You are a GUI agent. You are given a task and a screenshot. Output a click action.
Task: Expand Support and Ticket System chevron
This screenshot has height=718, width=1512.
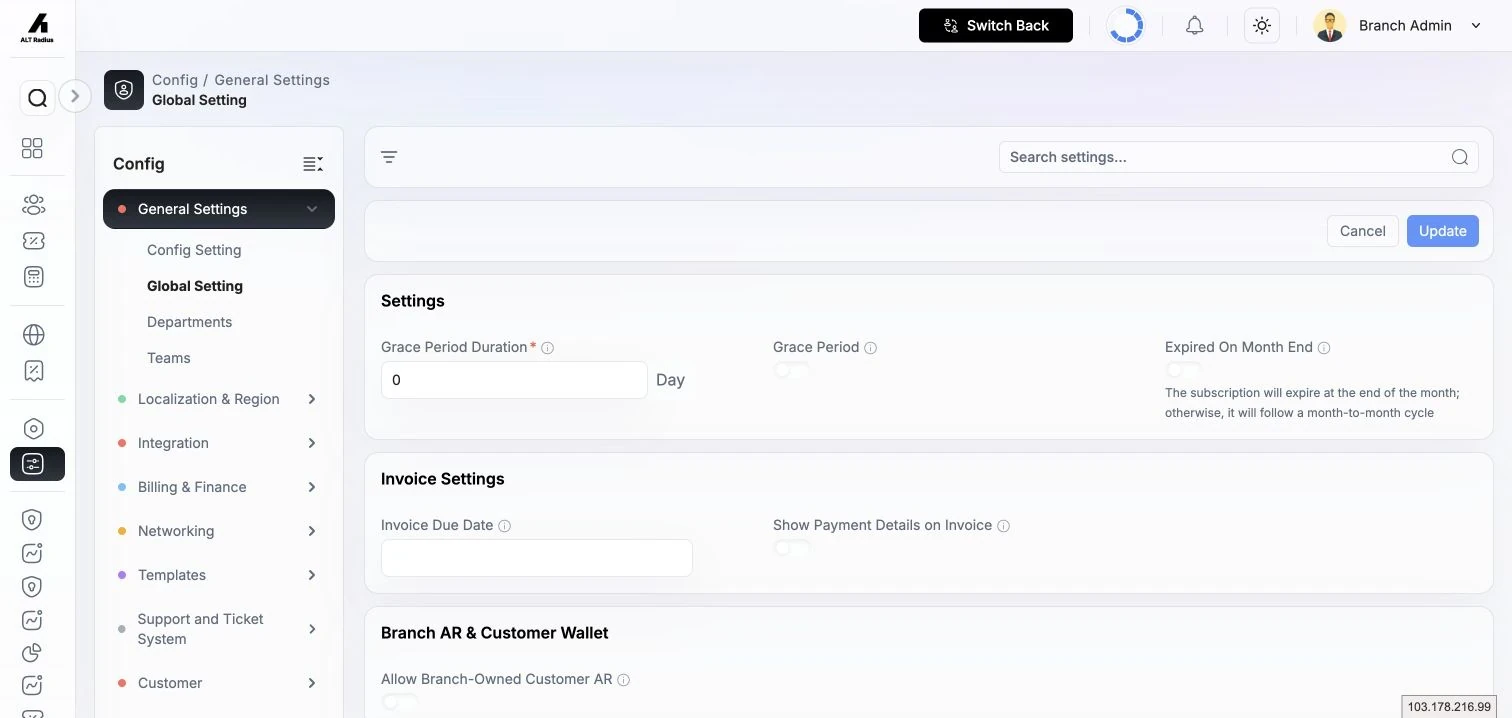tap(312, 629)
